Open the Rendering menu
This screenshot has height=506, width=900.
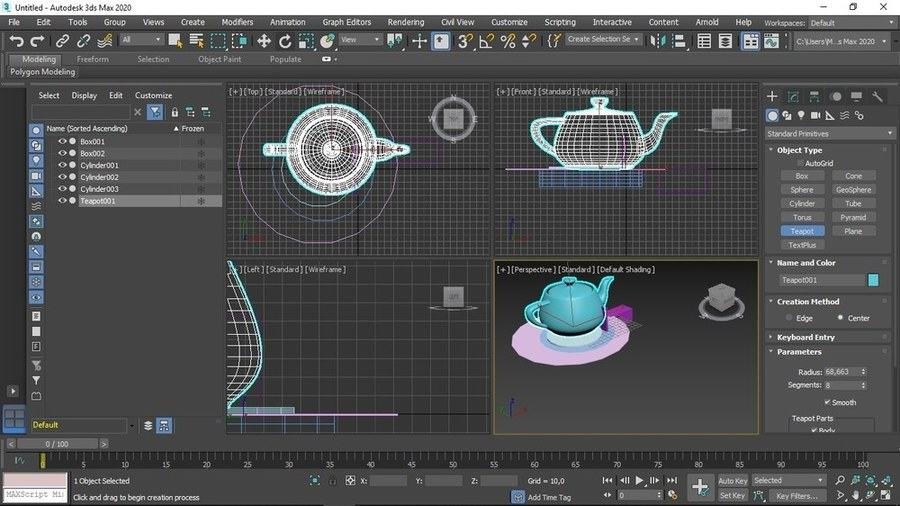click(406, 22)
